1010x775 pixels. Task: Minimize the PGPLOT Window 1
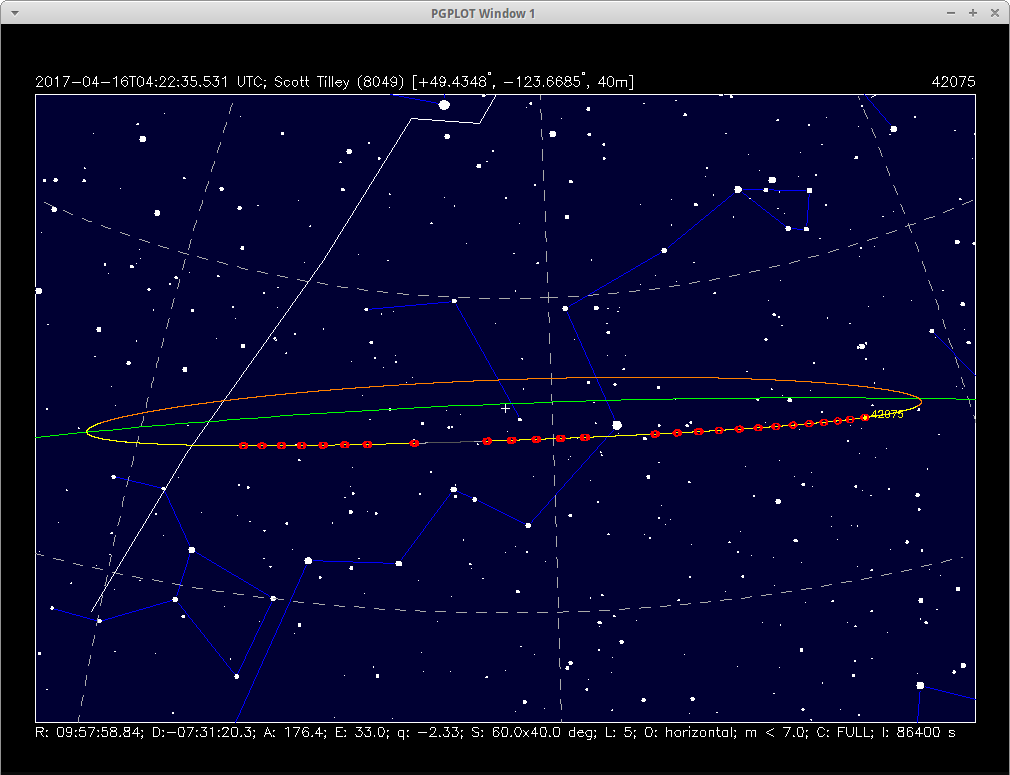coord(951,13)
